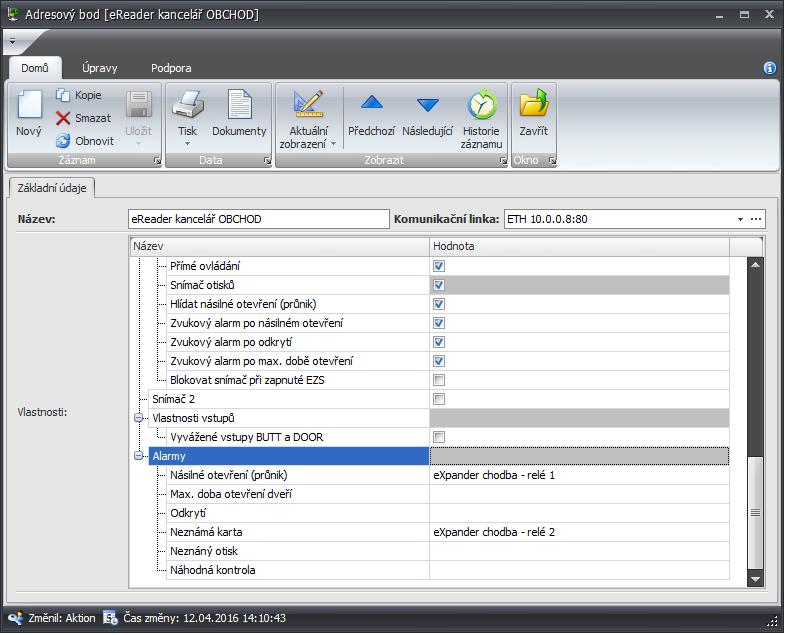The height and width of the screenshot is (635, 786).
Task: Click the Čas změny calendar icon
Action: tap(110, 617)
